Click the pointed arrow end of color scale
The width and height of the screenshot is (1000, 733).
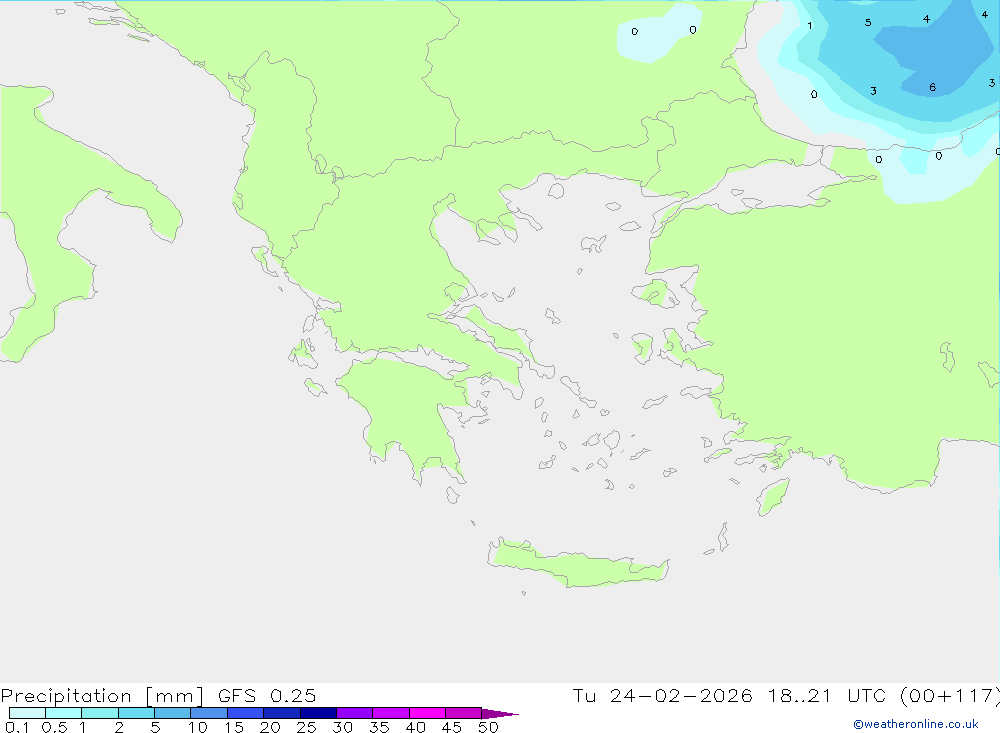coord(499,714)
